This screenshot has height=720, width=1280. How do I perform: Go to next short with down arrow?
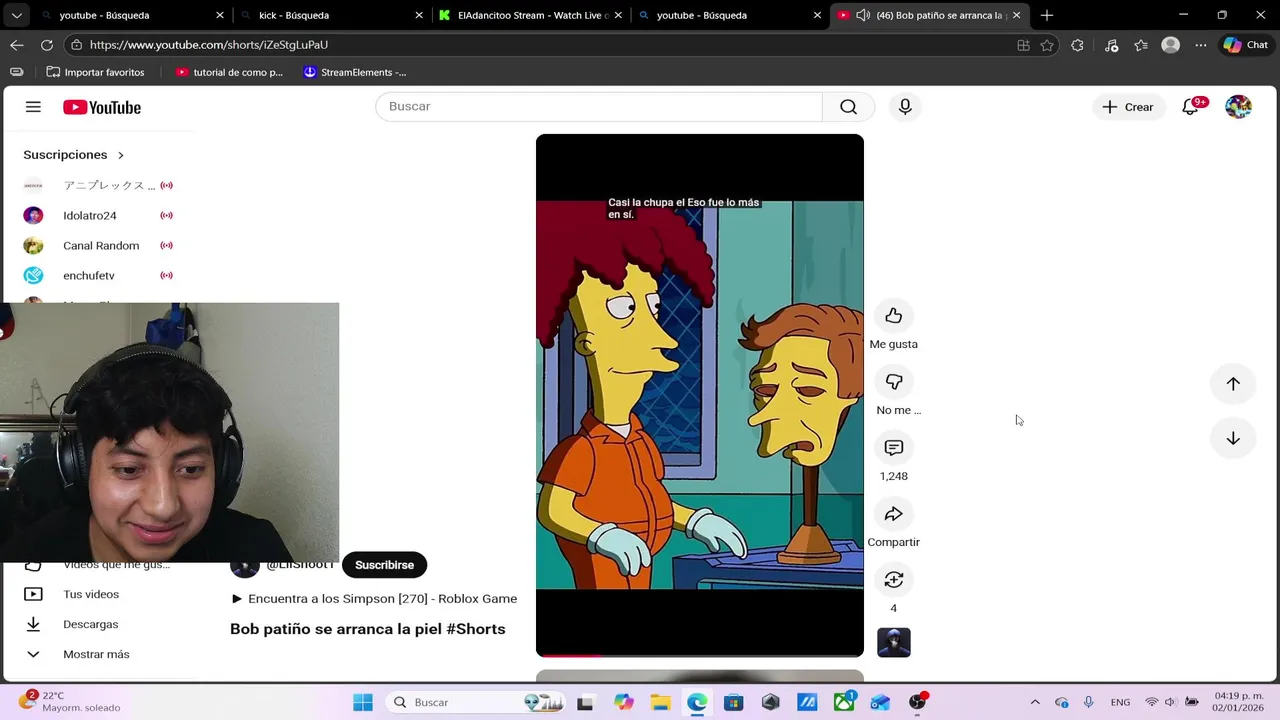coord(1233,438)
